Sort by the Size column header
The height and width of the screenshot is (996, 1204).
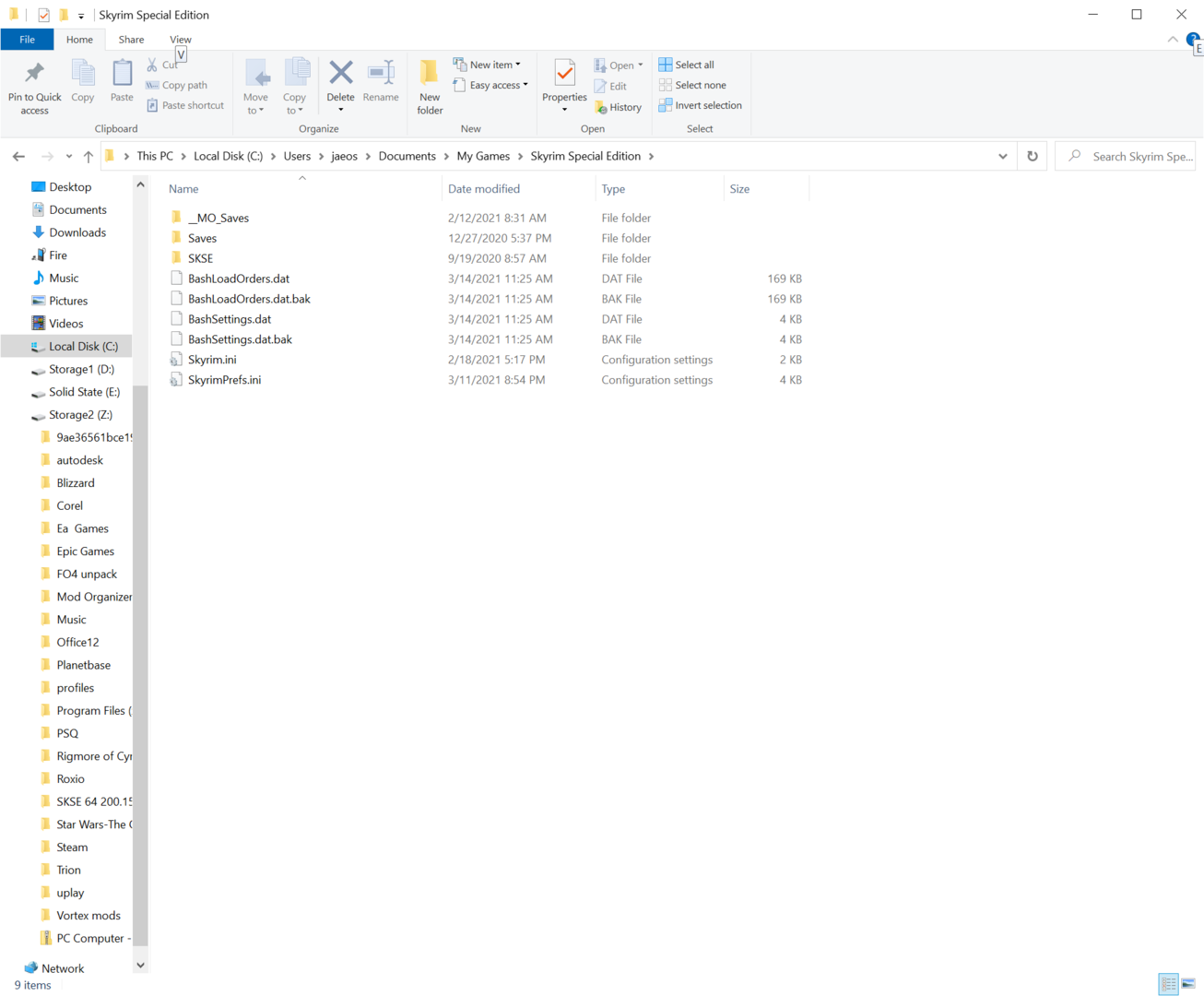[739, 189]
